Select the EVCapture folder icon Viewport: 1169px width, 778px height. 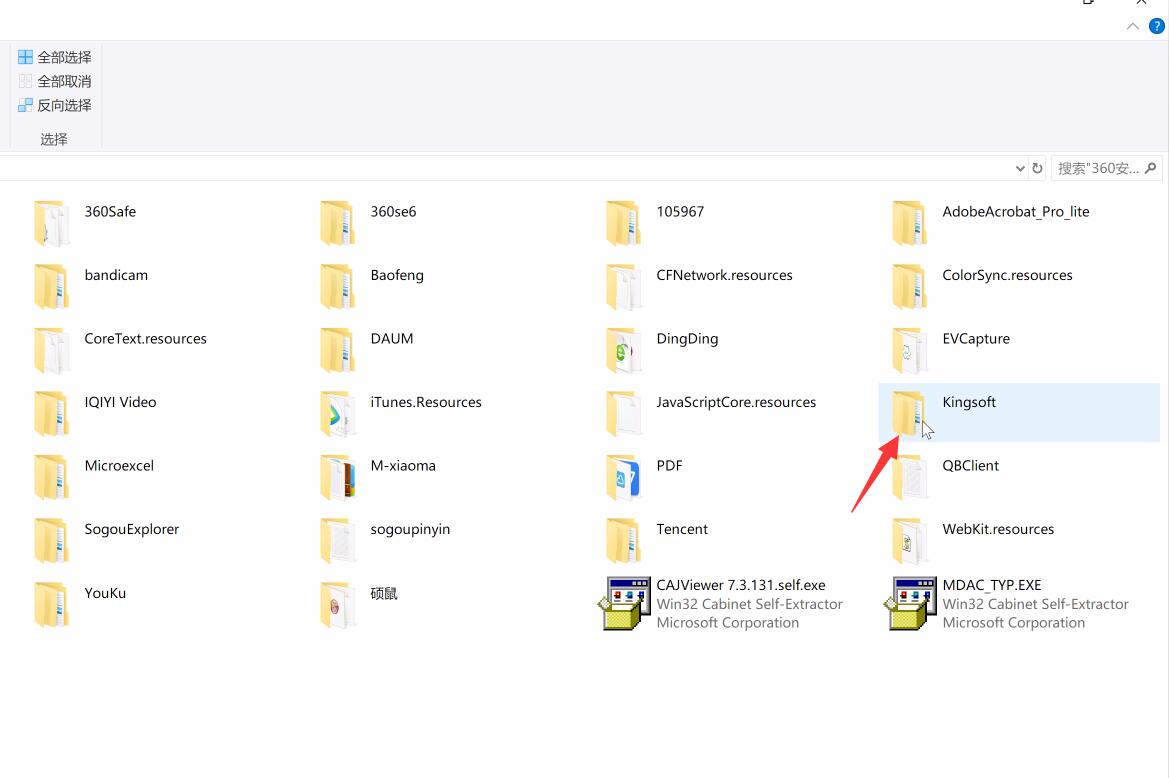click(x=910, y=350)
